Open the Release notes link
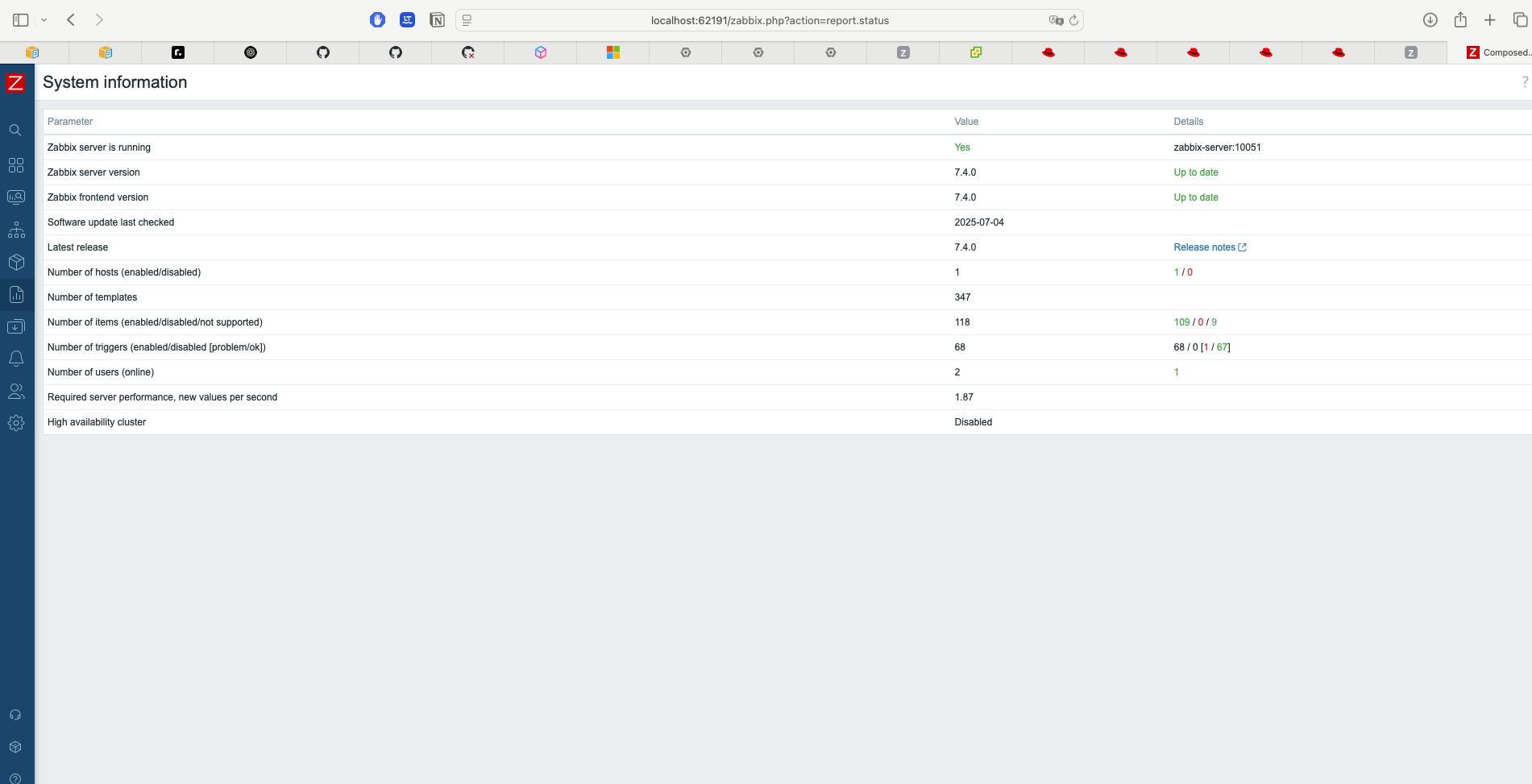The image size is (1532, 784). (x=1210, y=247)
